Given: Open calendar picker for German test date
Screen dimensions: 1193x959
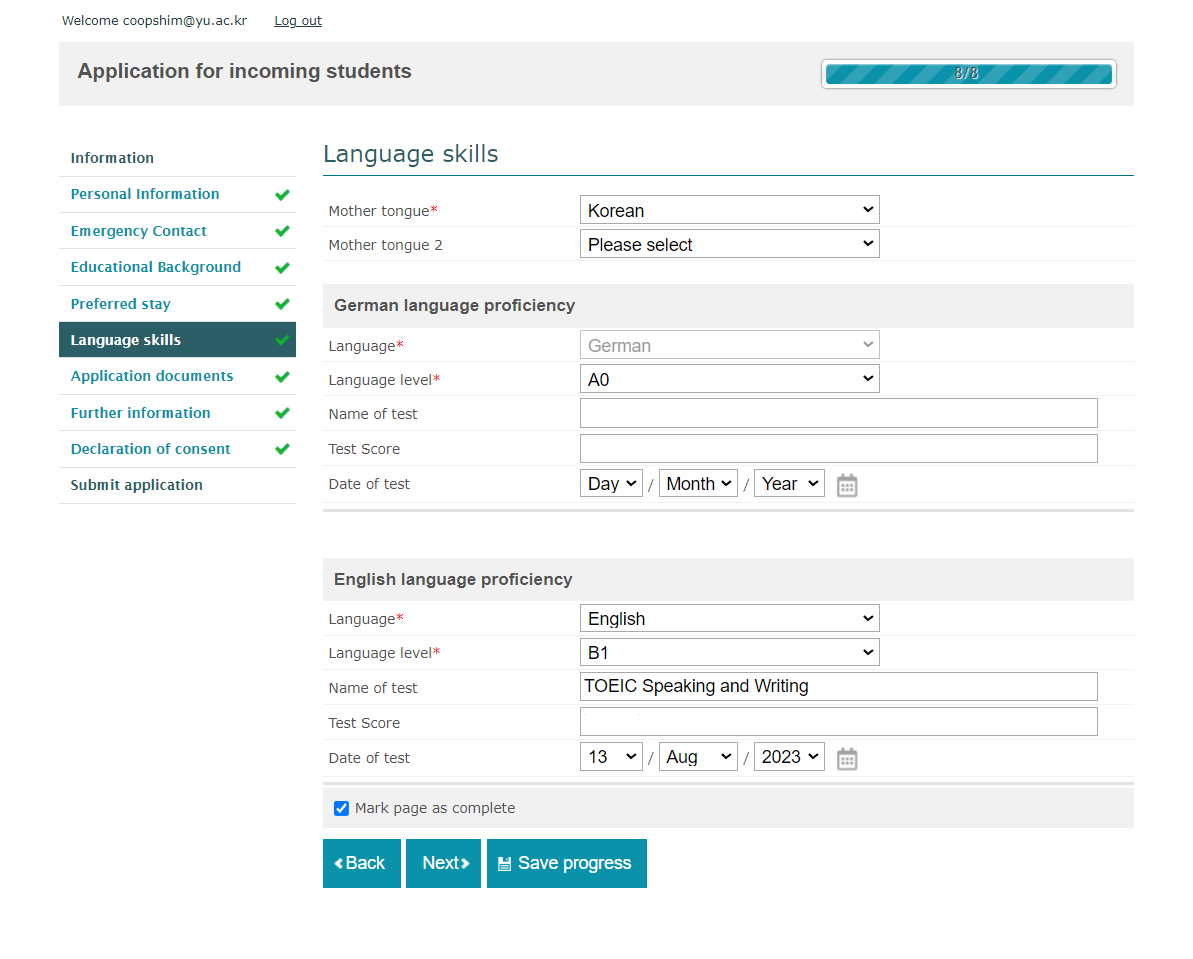Looking at the screenshot, I should coord(847,485).
